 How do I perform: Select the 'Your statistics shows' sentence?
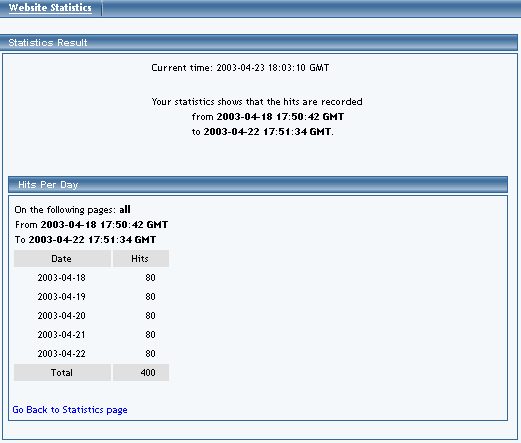(257, 102)
